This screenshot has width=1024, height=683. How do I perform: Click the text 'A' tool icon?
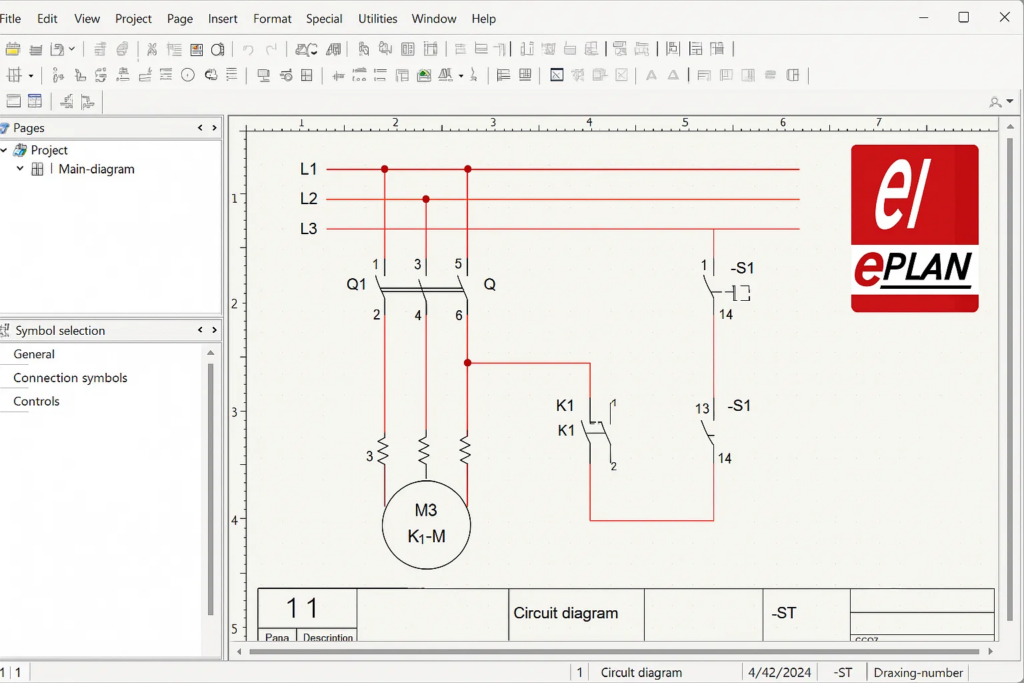click(651, 75)
